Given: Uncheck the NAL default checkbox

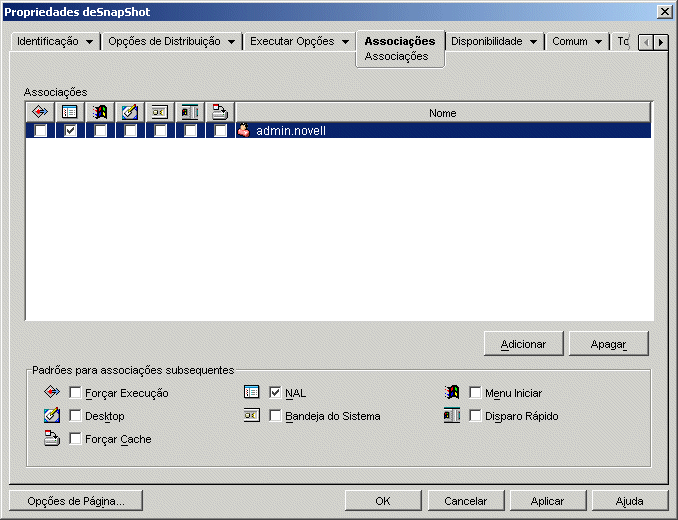Looking at the screenshot, I should coord(275,393).
